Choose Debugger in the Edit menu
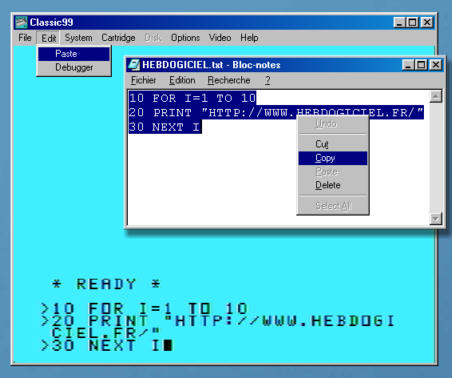Image resolution: width=452 pixels, height=378 pixels. [74, 67]
